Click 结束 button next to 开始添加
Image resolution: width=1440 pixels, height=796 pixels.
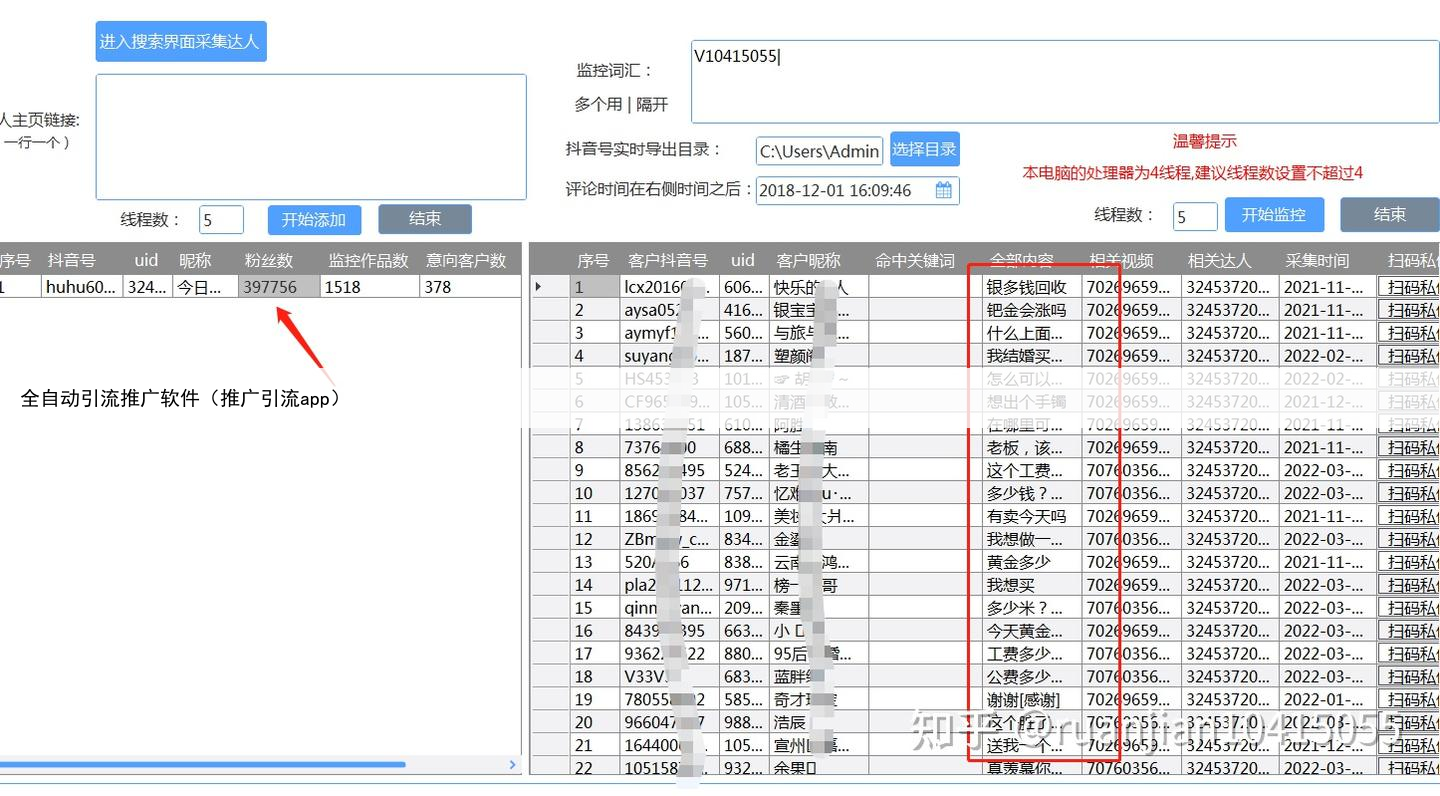424,219
